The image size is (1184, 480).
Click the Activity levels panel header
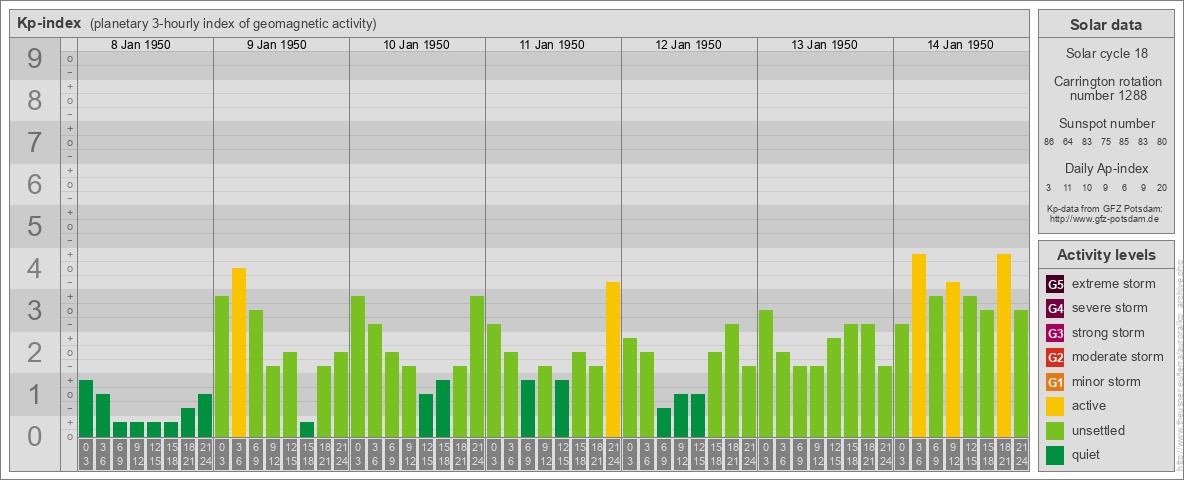(1105, 255)
